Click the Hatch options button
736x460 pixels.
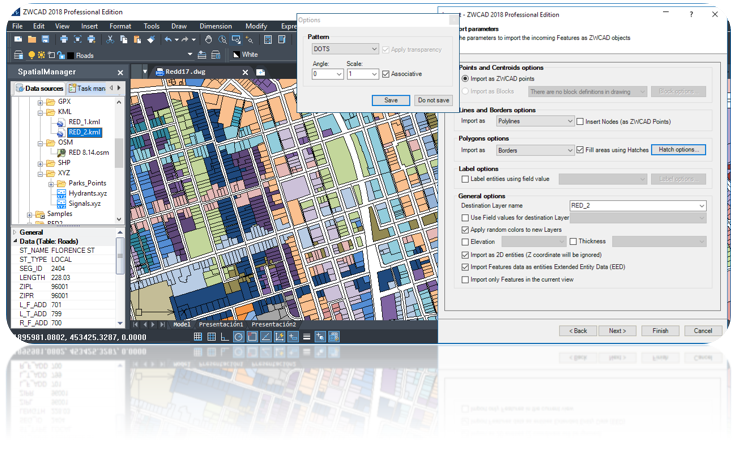[x=678, y=150]
